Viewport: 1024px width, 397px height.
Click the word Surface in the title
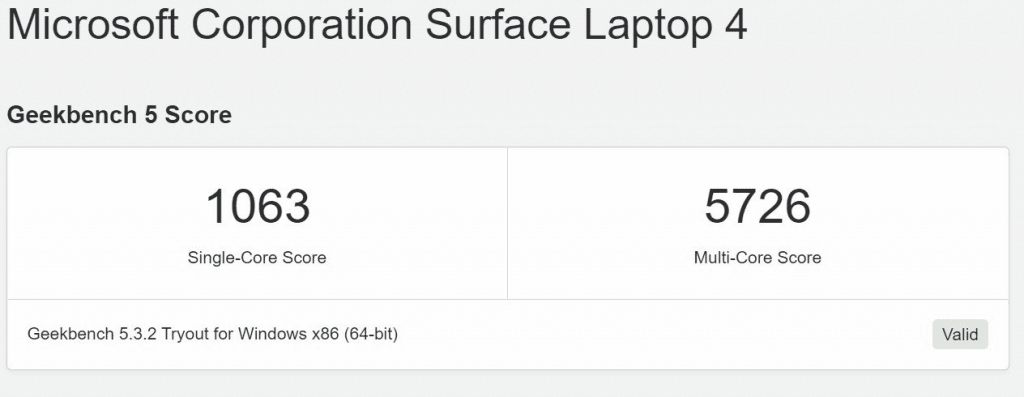[x=498, y=25]
